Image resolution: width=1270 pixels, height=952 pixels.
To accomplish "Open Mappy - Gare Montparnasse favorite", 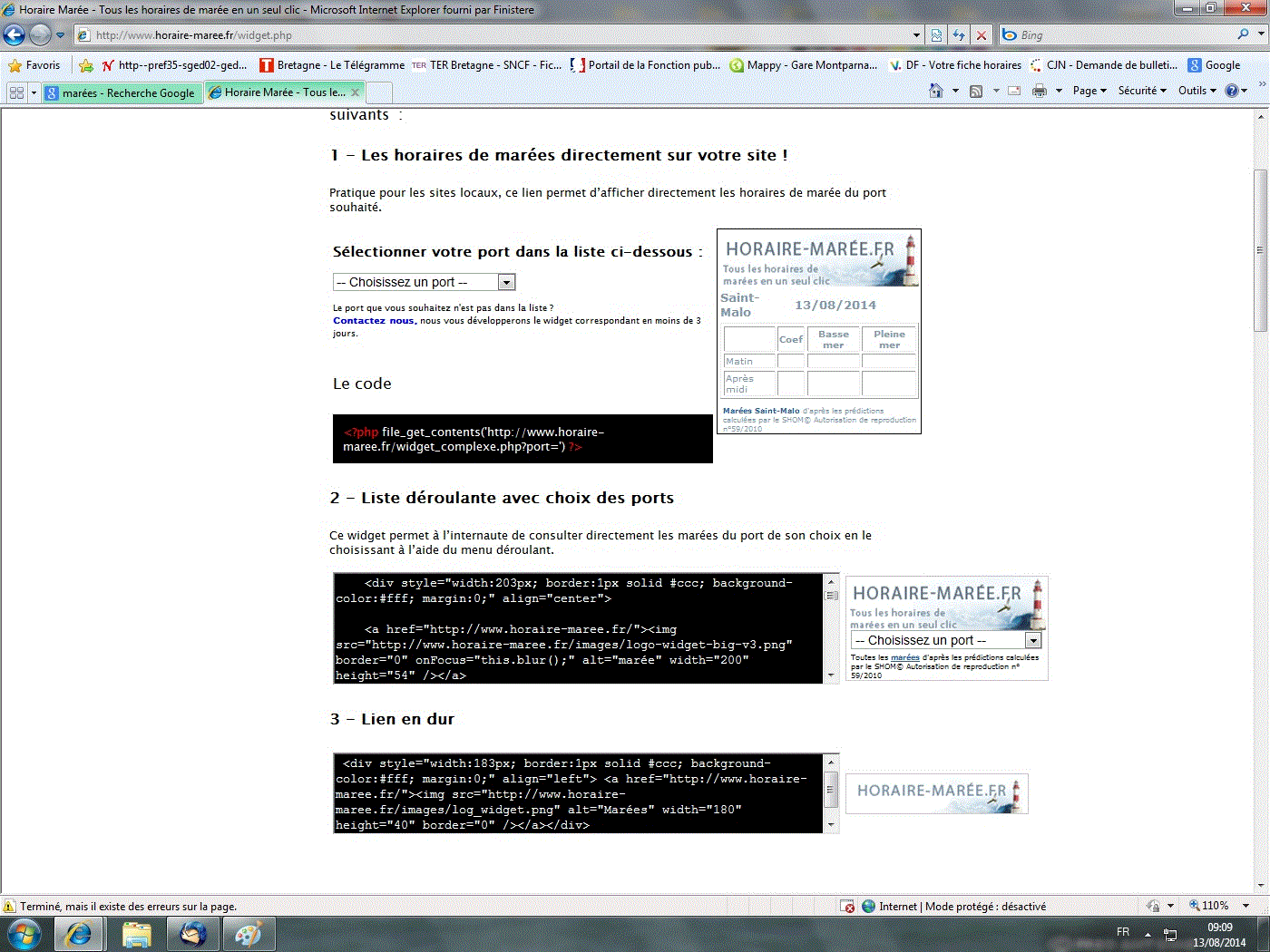I will click(804, 65).
